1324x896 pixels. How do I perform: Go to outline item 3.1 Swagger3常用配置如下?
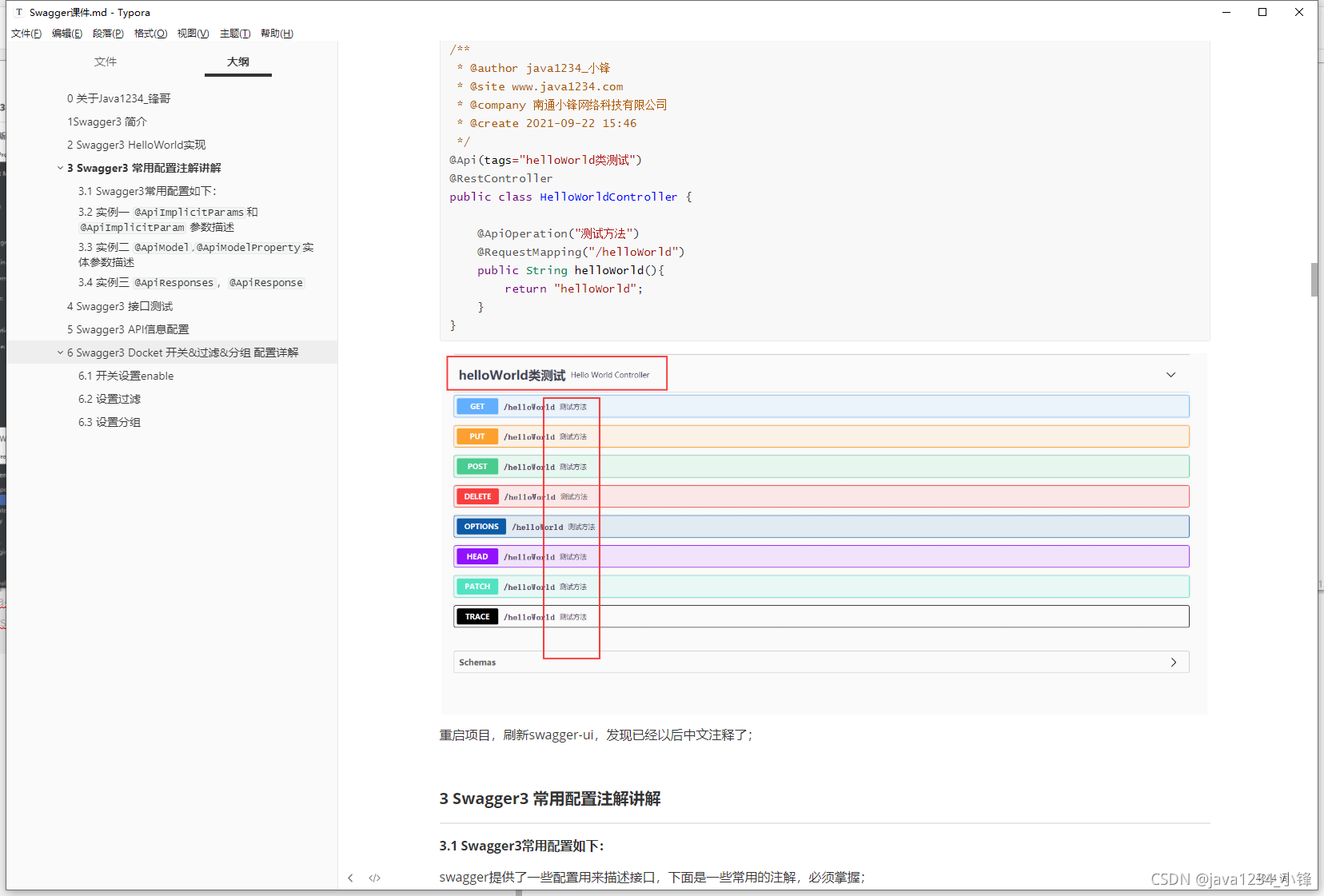pyautogui.click(x=147, y=191)
